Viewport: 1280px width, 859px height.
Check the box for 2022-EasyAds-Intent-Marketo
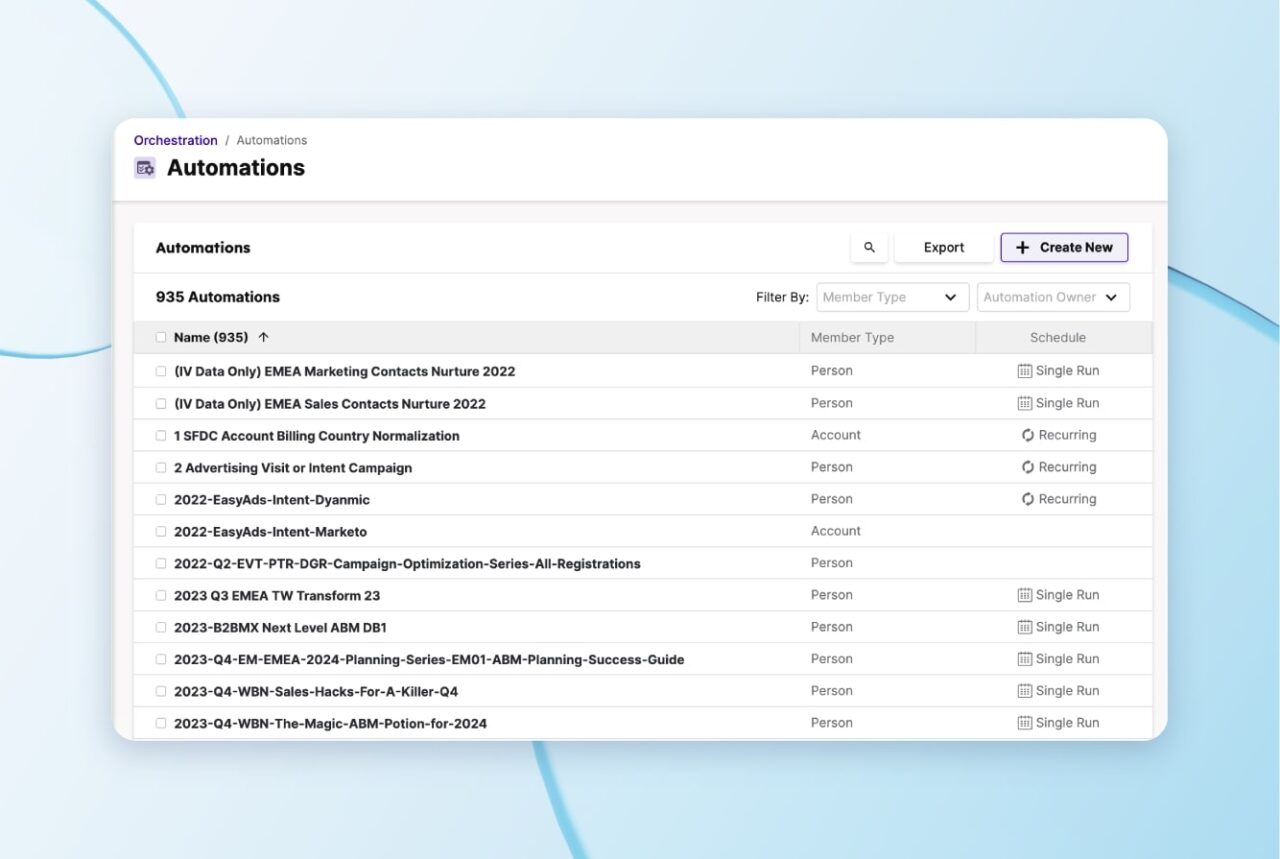pyautogui.click(x=161, y=532)
